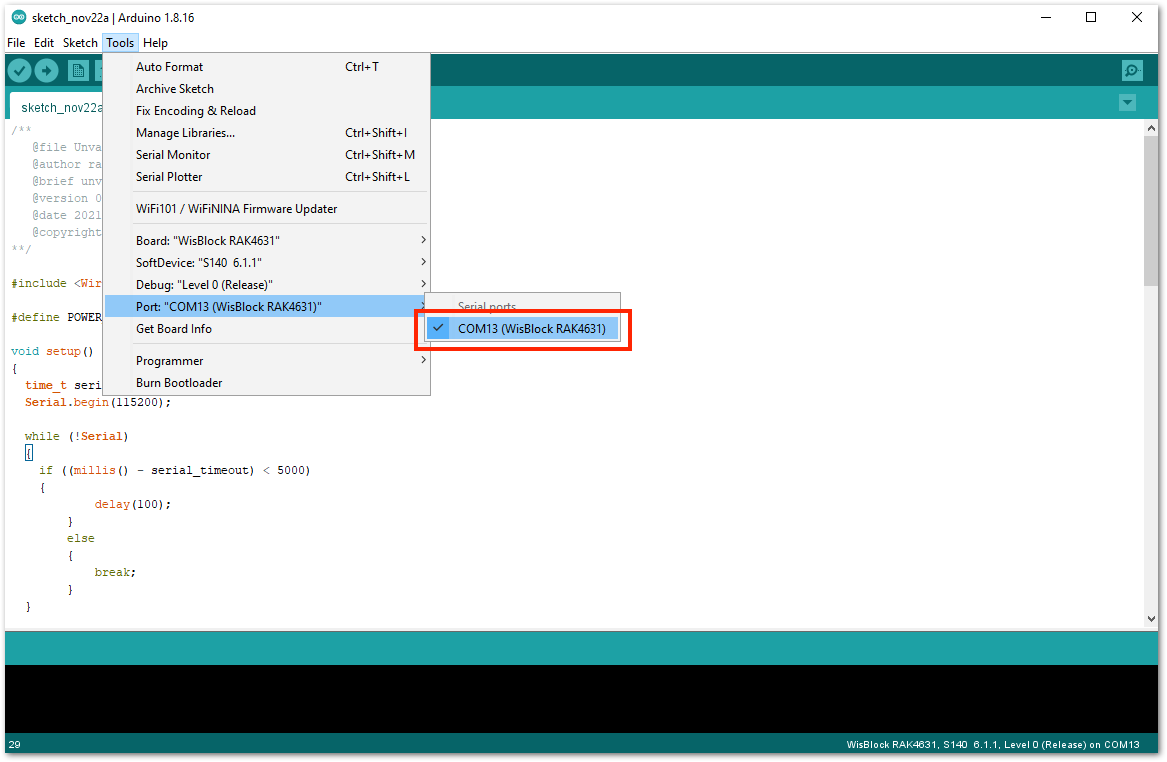This screenshot has height=762, width=1167.
Task: Choose Archive Sketch menu entry
Action: pos(266,89)
